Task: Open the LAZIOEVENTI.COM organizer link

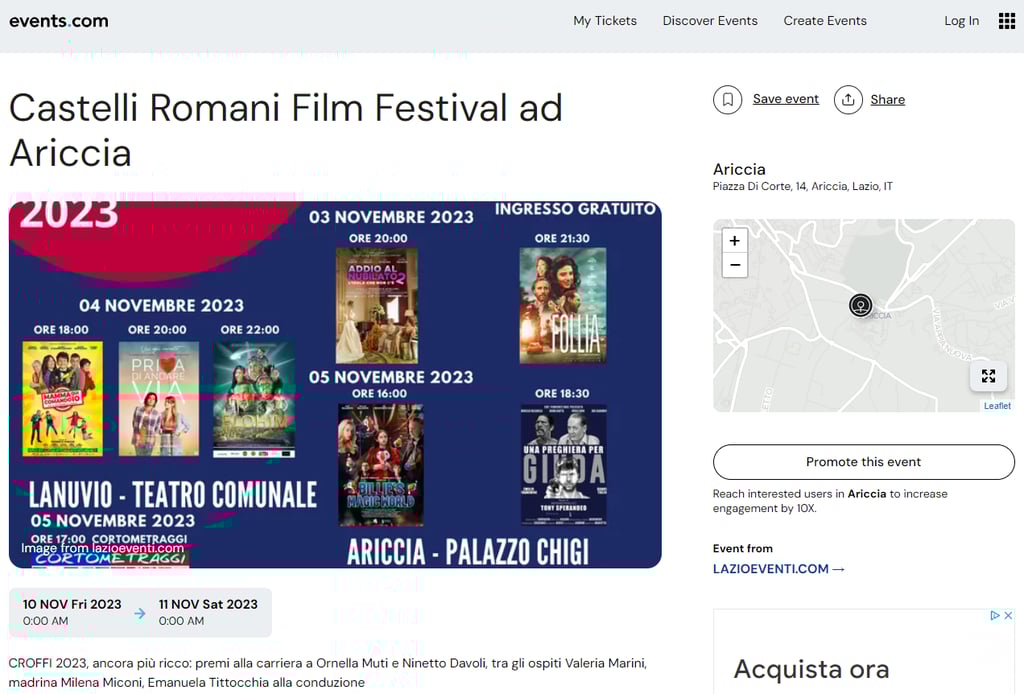Action: click(x=778, y=569)
